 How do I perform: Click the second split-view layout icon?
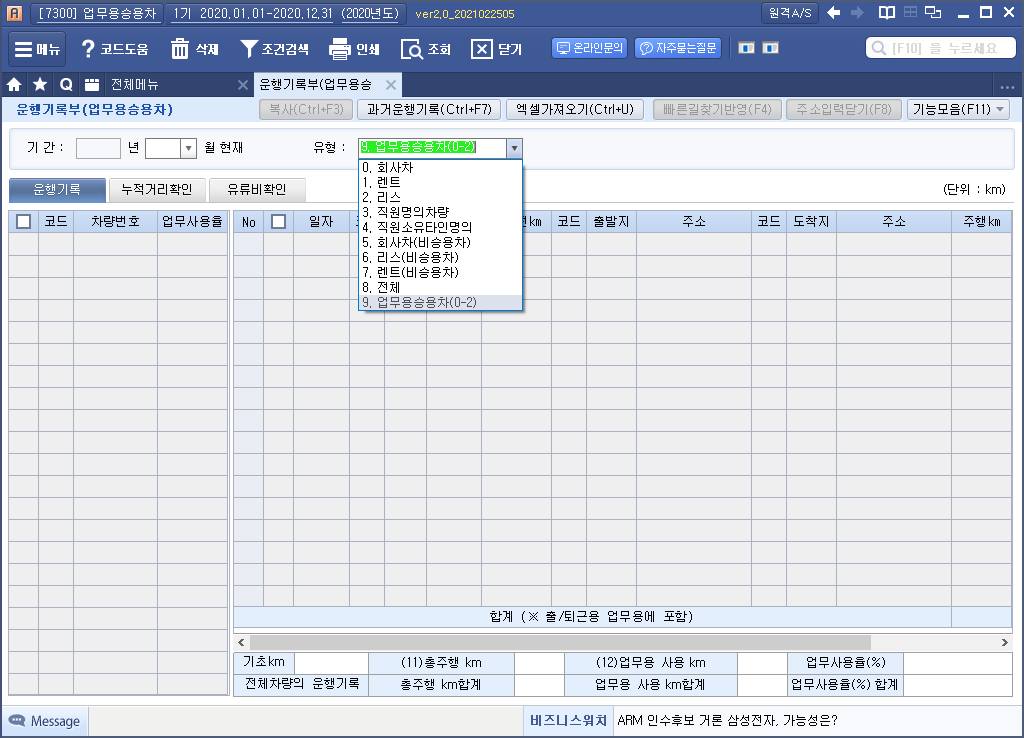771,48
